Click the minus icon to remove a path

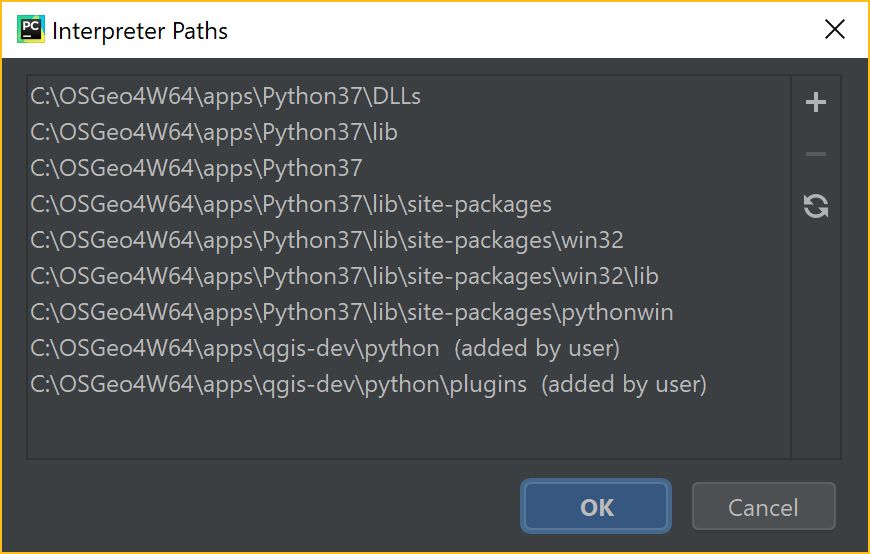pos(816,154)
